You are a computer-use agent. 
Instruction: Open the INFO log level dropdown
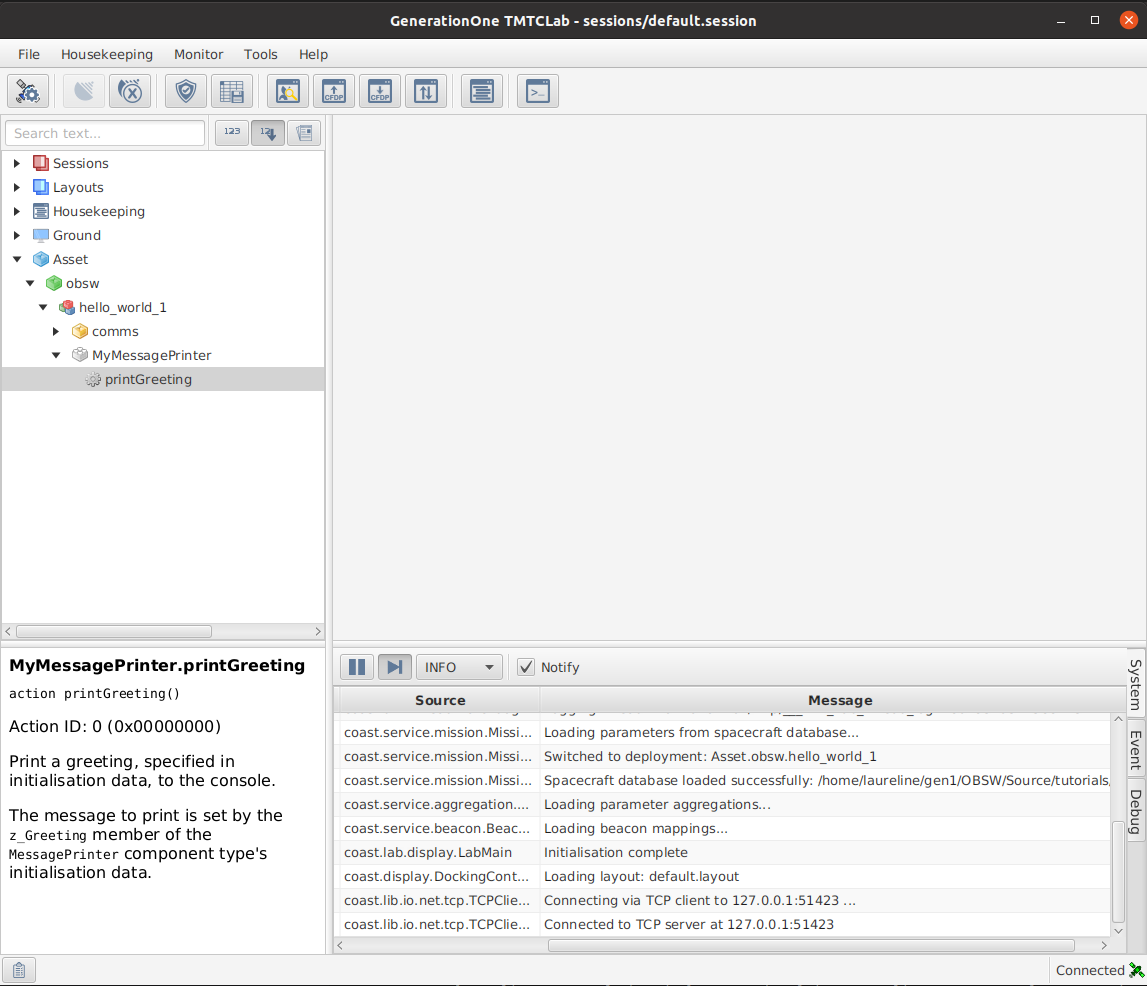click(459, 667)
